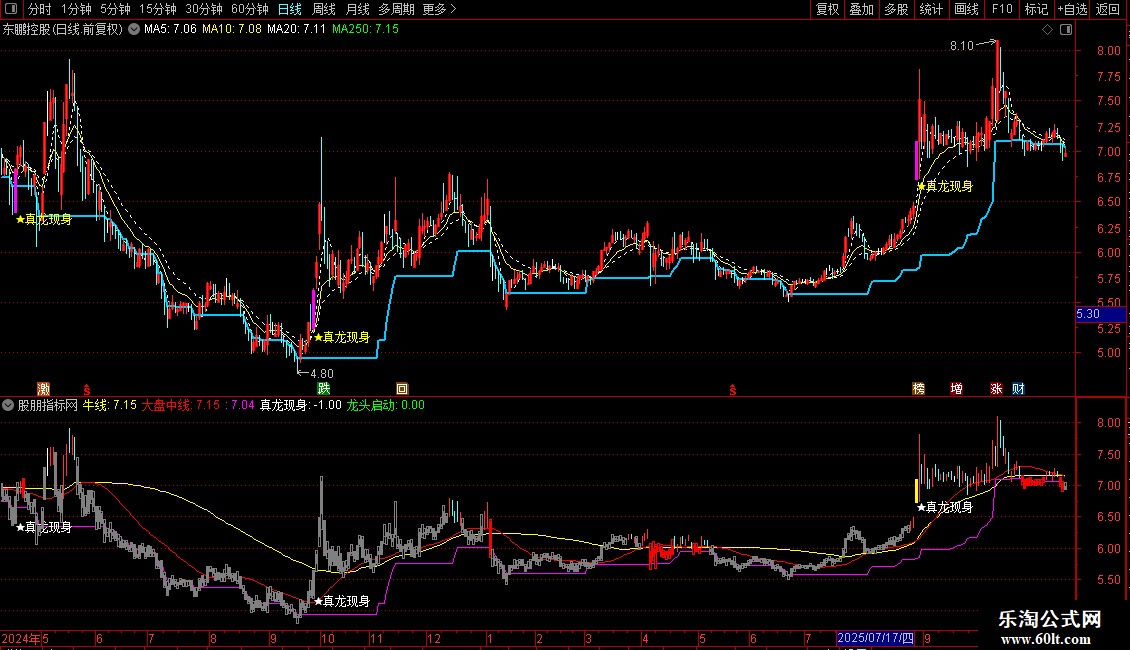Click the 8.10 high price label
The height and width of the screenshot is (650, 1130).
coord(961,46)
